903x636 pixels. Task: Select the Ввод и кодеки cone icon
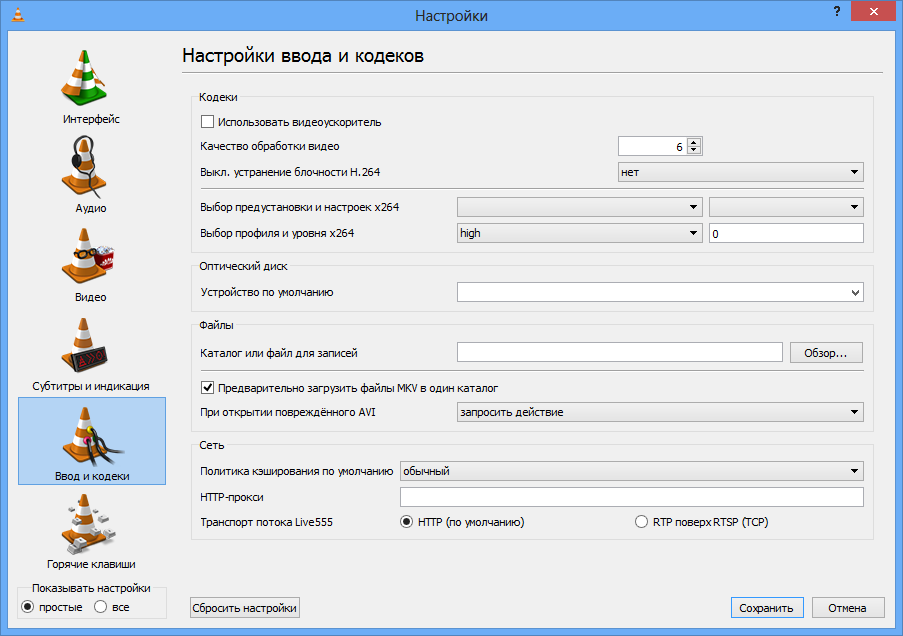(92, 436)
